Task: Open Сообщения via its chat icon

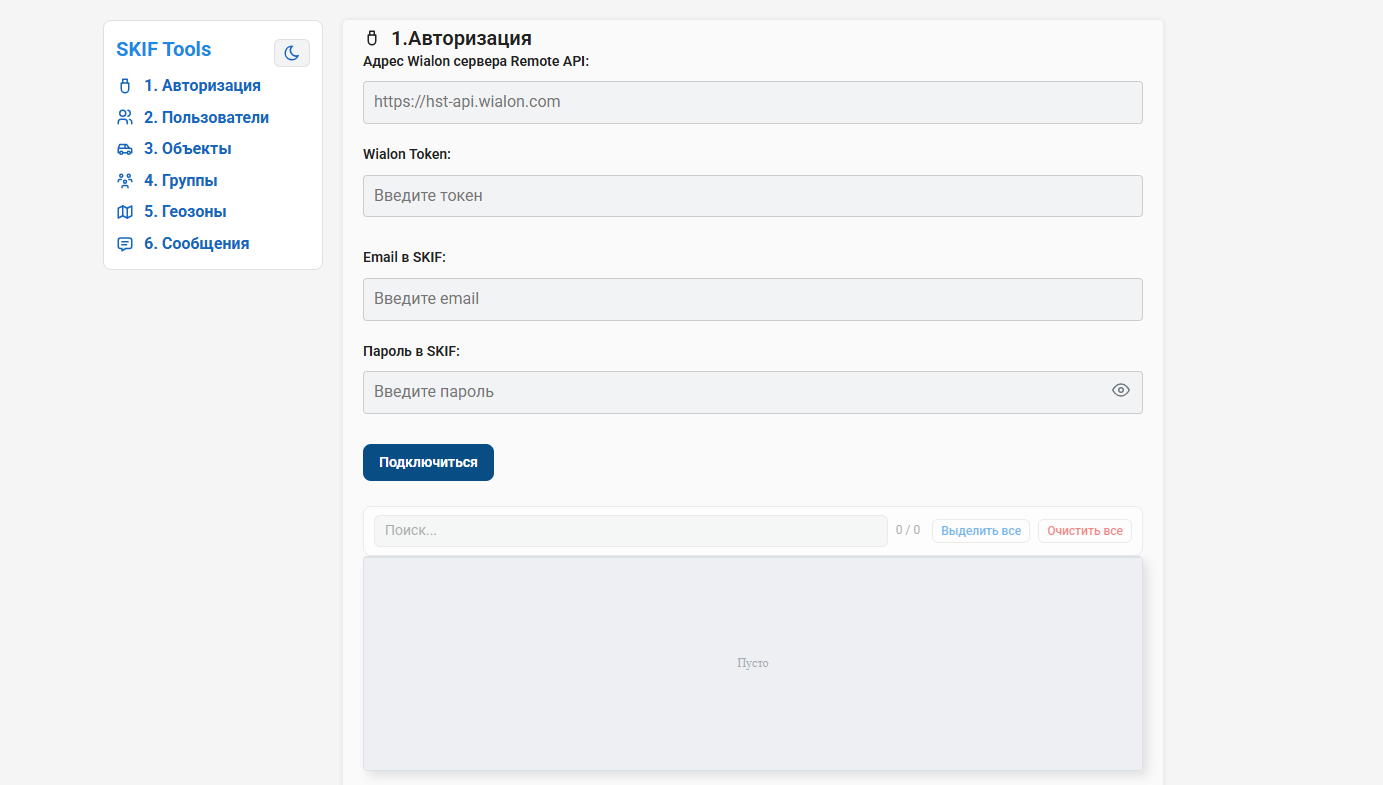Action: [x=125, y=244]
